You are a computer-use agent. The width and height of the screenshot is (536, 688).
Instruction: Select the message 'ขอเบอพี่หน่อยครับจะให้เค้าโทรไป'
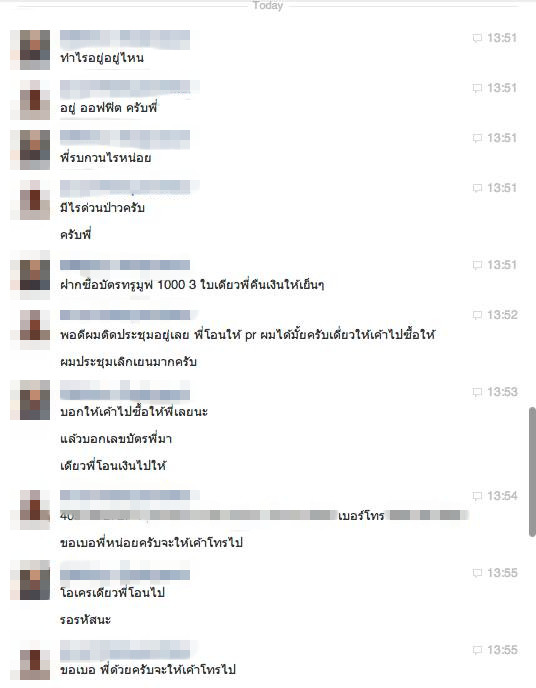(x=151, y=543)
